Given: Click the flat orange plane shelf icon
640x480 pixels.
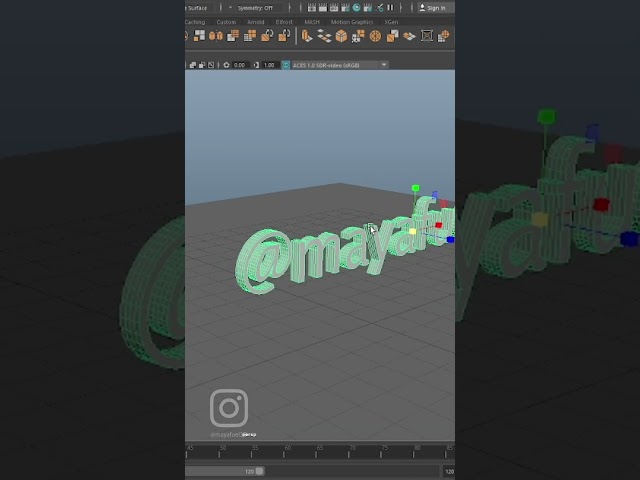Looking at the screenshot, I should point(409,36).
